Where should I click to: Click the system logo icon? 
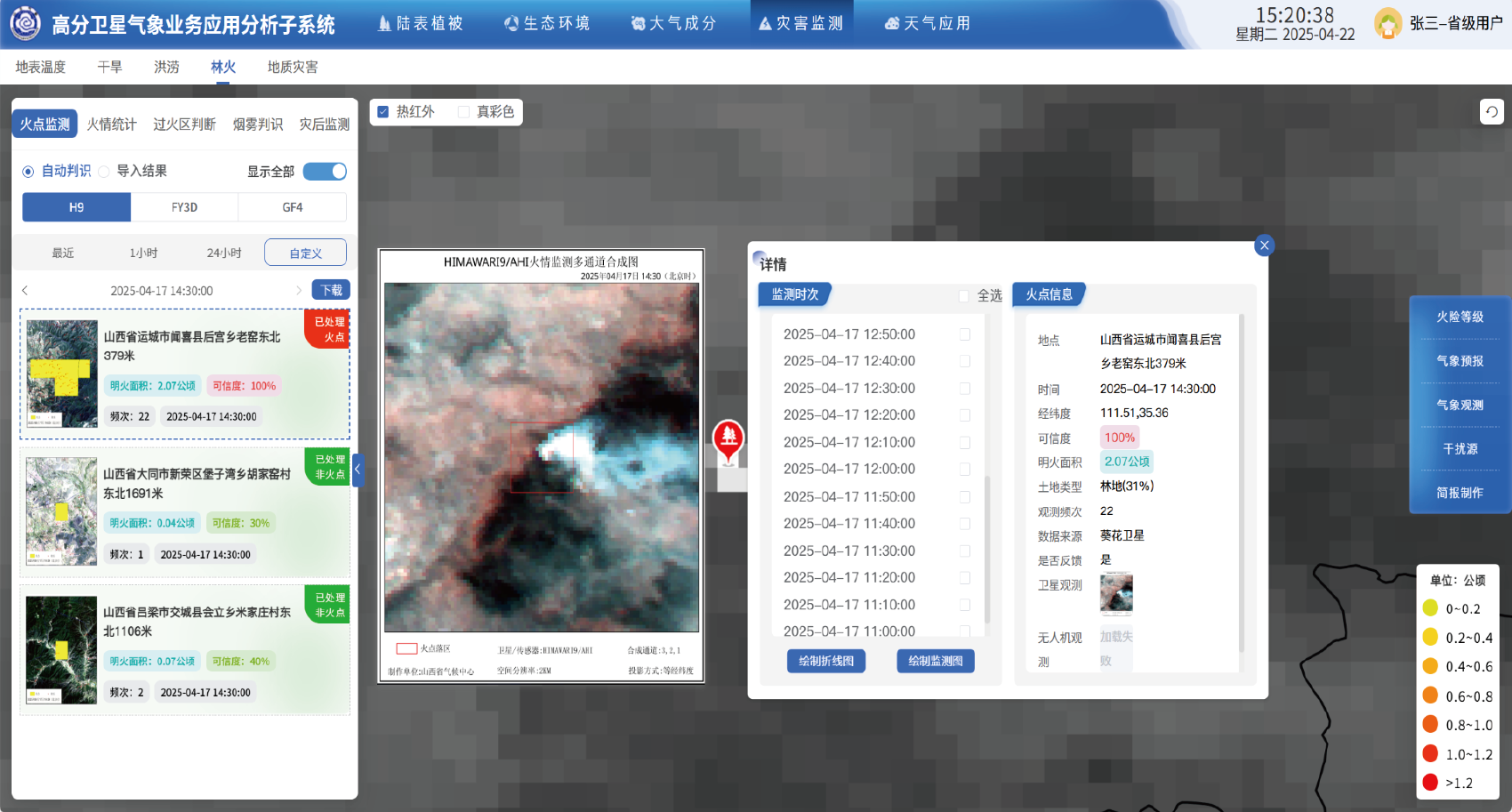(x=25, y=24)
